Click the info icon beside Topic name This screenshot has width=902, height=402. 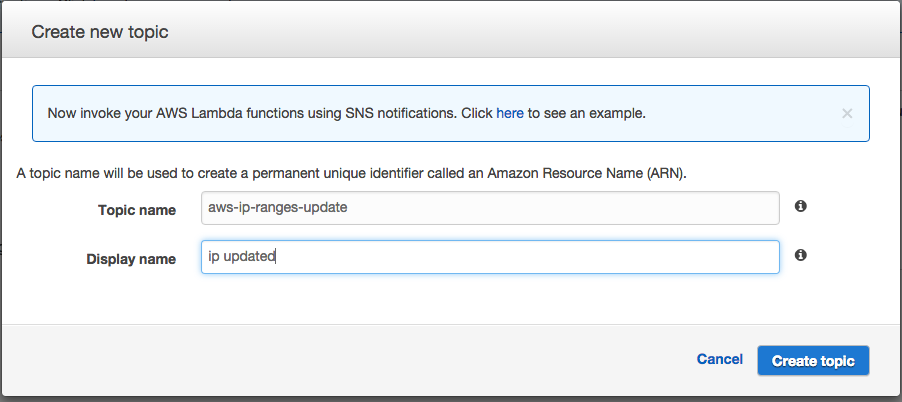coord(800,206)
